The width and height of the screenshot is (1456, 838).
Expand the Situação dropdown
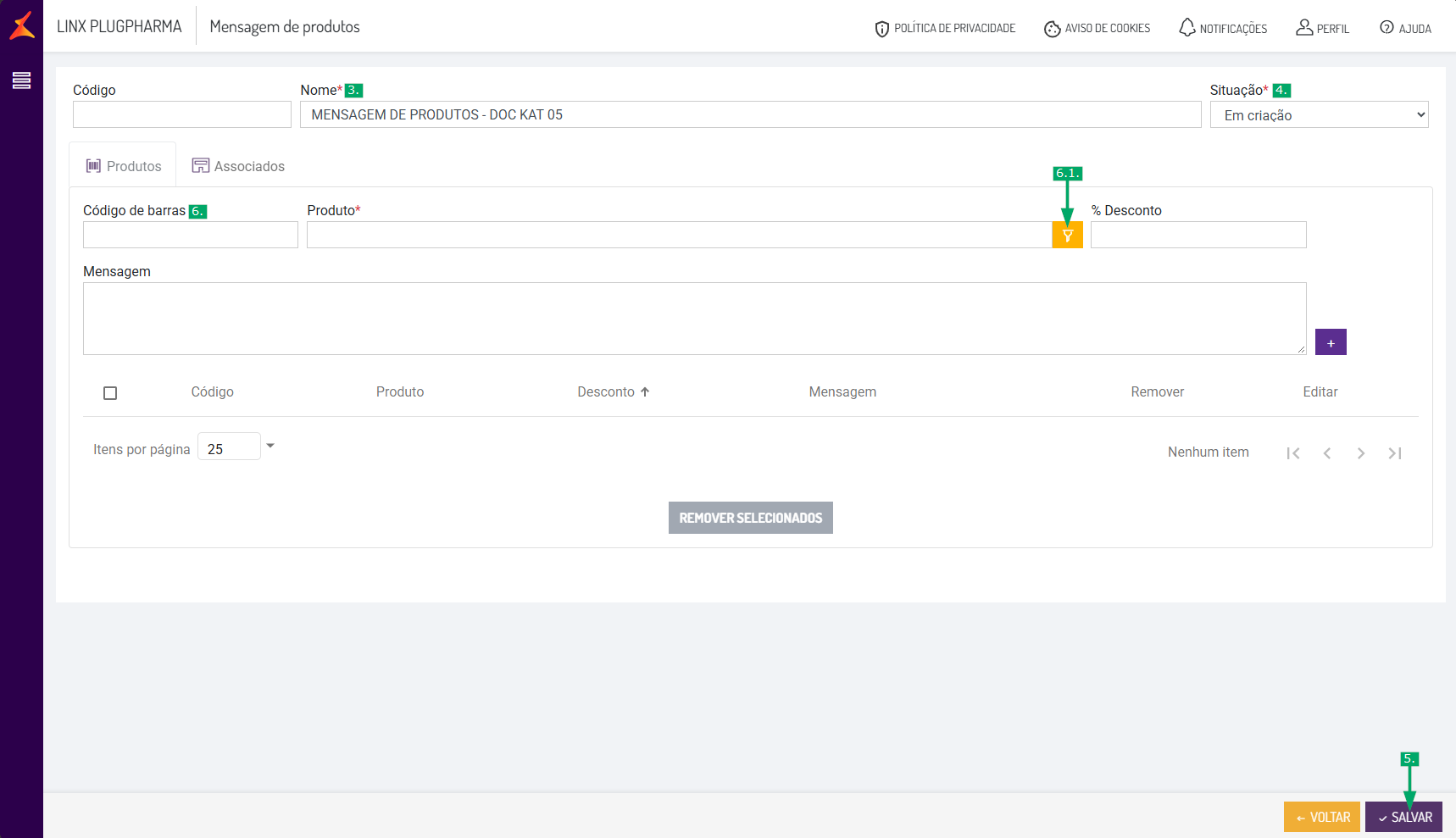pyautogui.click(x=1319, y=114)
